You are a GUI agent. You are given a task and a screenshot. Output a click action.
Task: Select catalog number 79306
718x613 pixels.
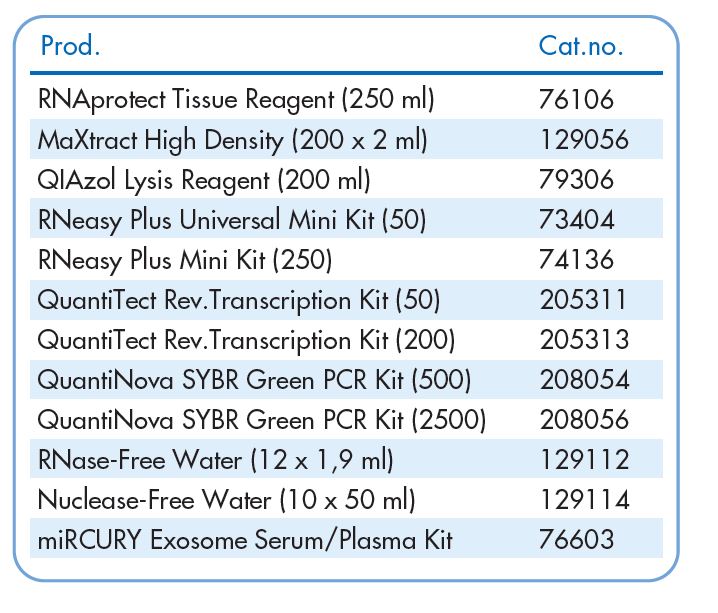click(575, 179)
